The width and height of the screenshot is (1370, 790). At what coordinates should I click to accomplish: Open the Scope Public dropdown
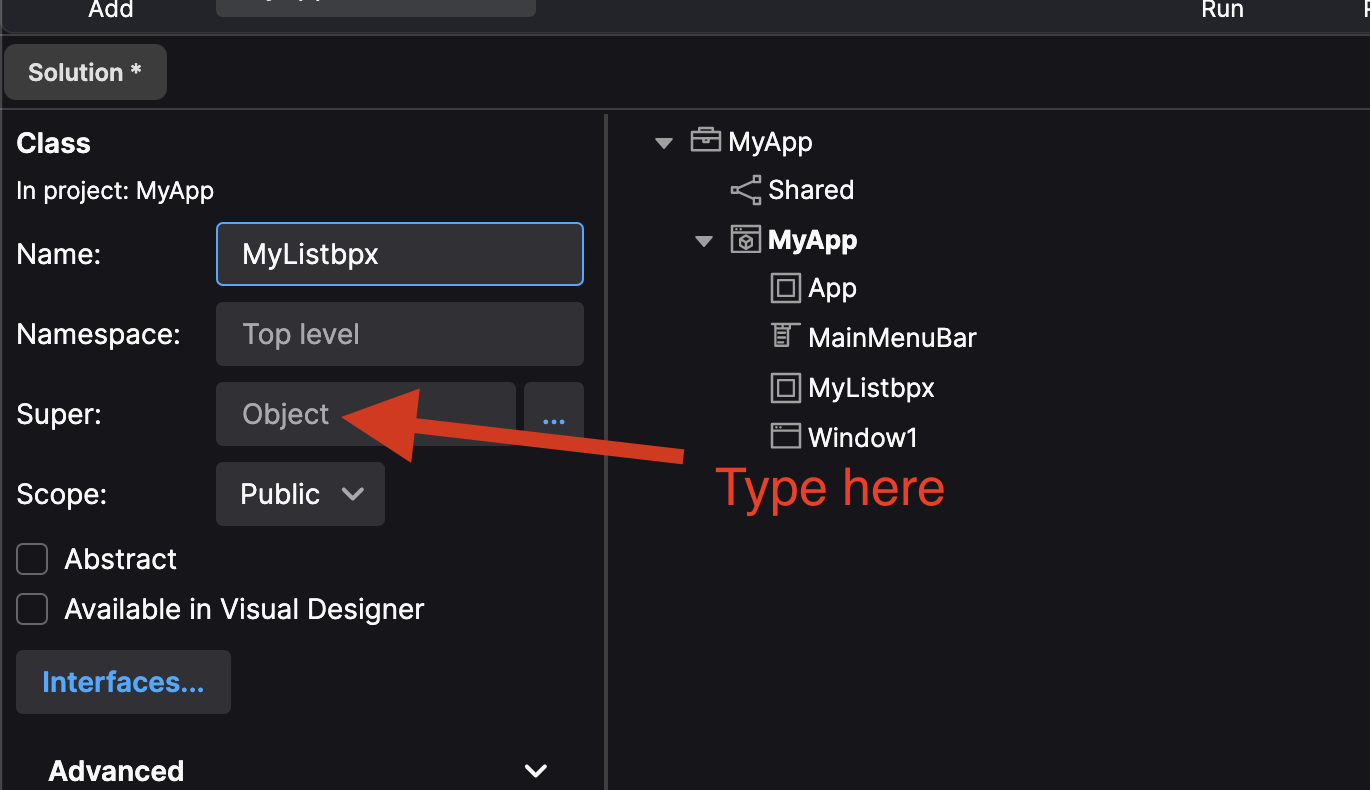tap(300, 494)
